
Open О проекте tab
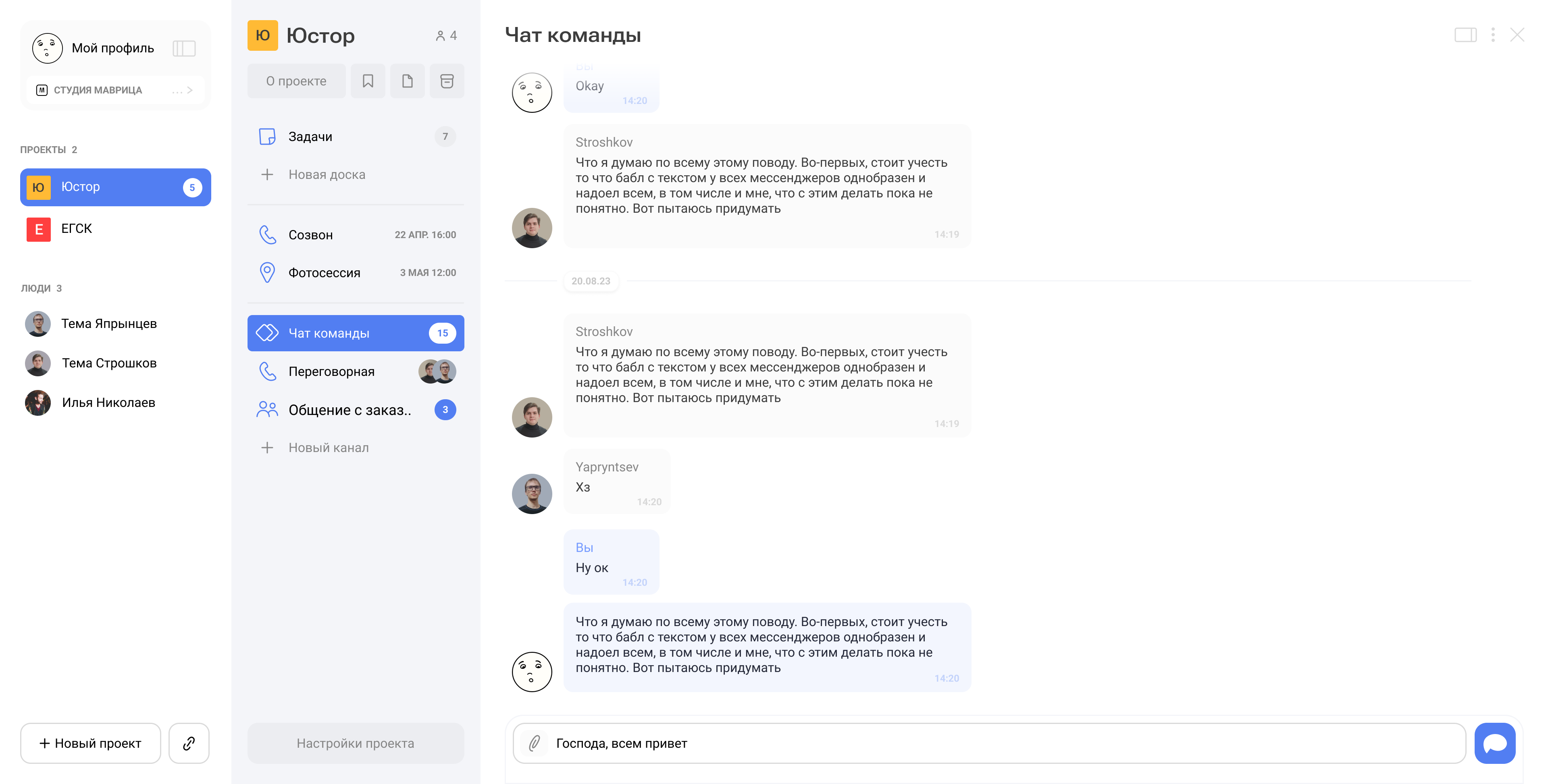coord(296,81)
